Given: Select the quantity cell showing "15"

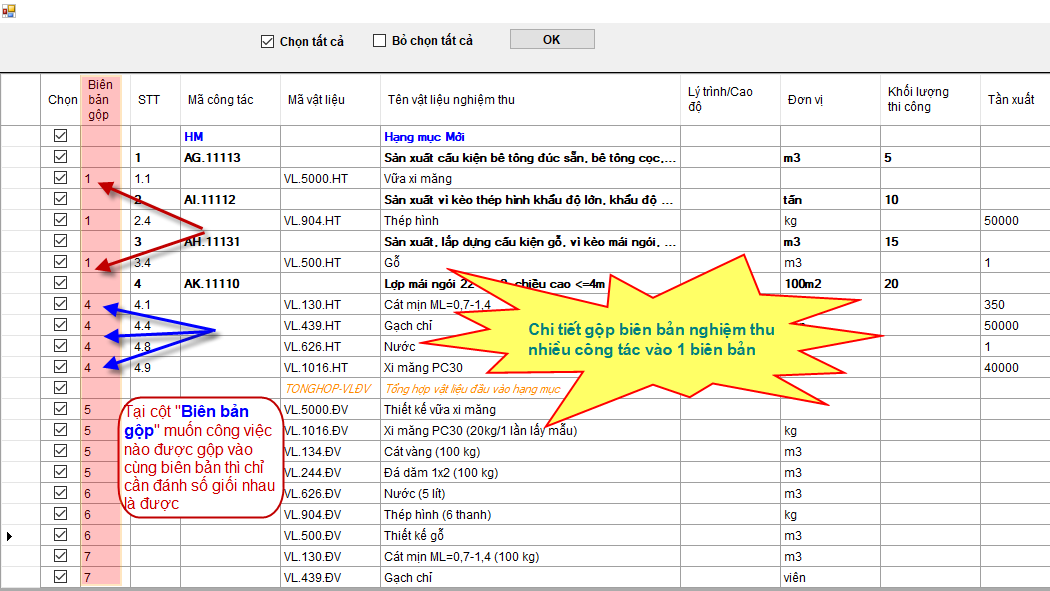Looking at the screenshot, I should (x=930, y=242).
